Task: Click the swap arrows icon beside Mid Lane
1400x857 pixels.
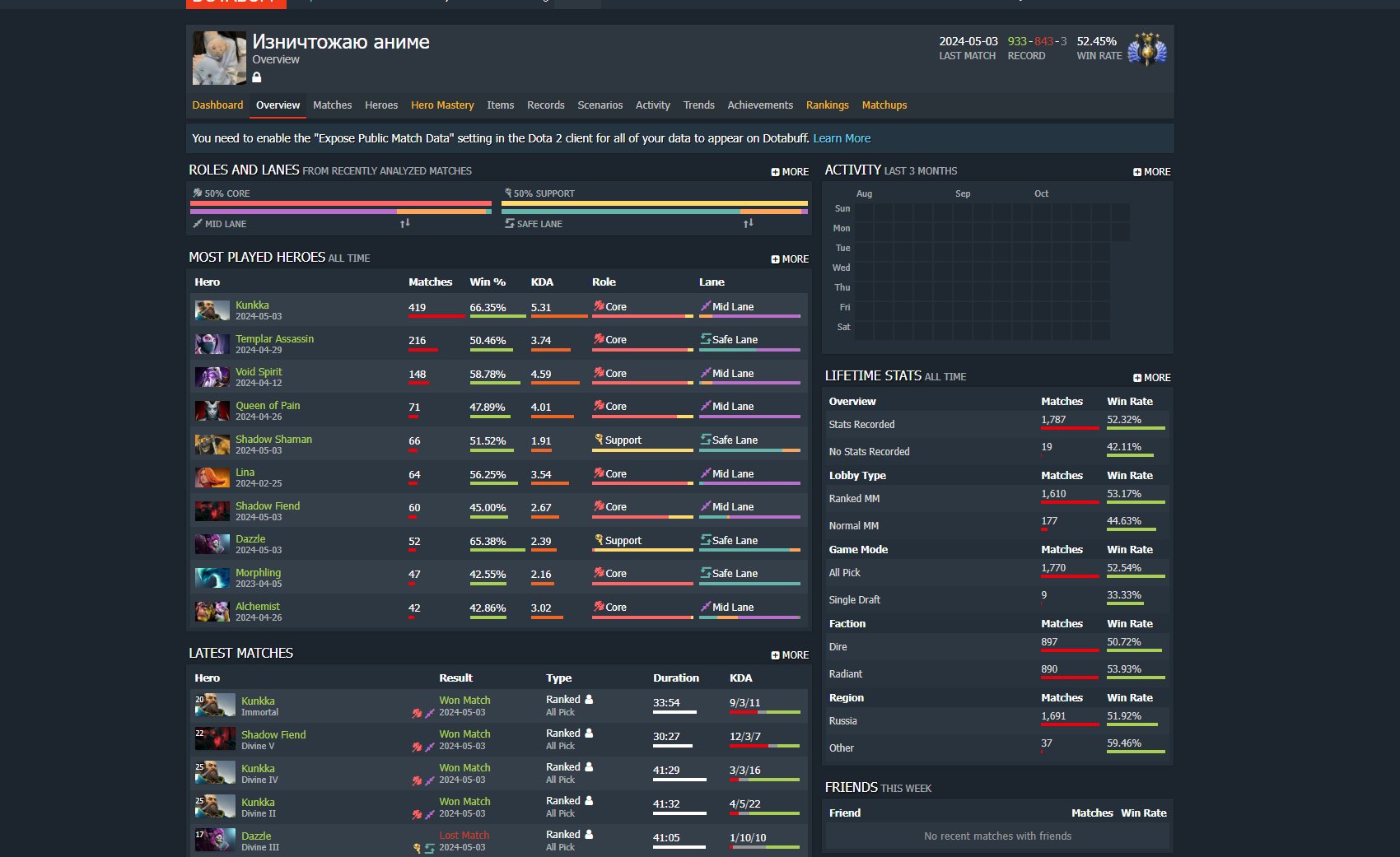Action: click(404, 223)
